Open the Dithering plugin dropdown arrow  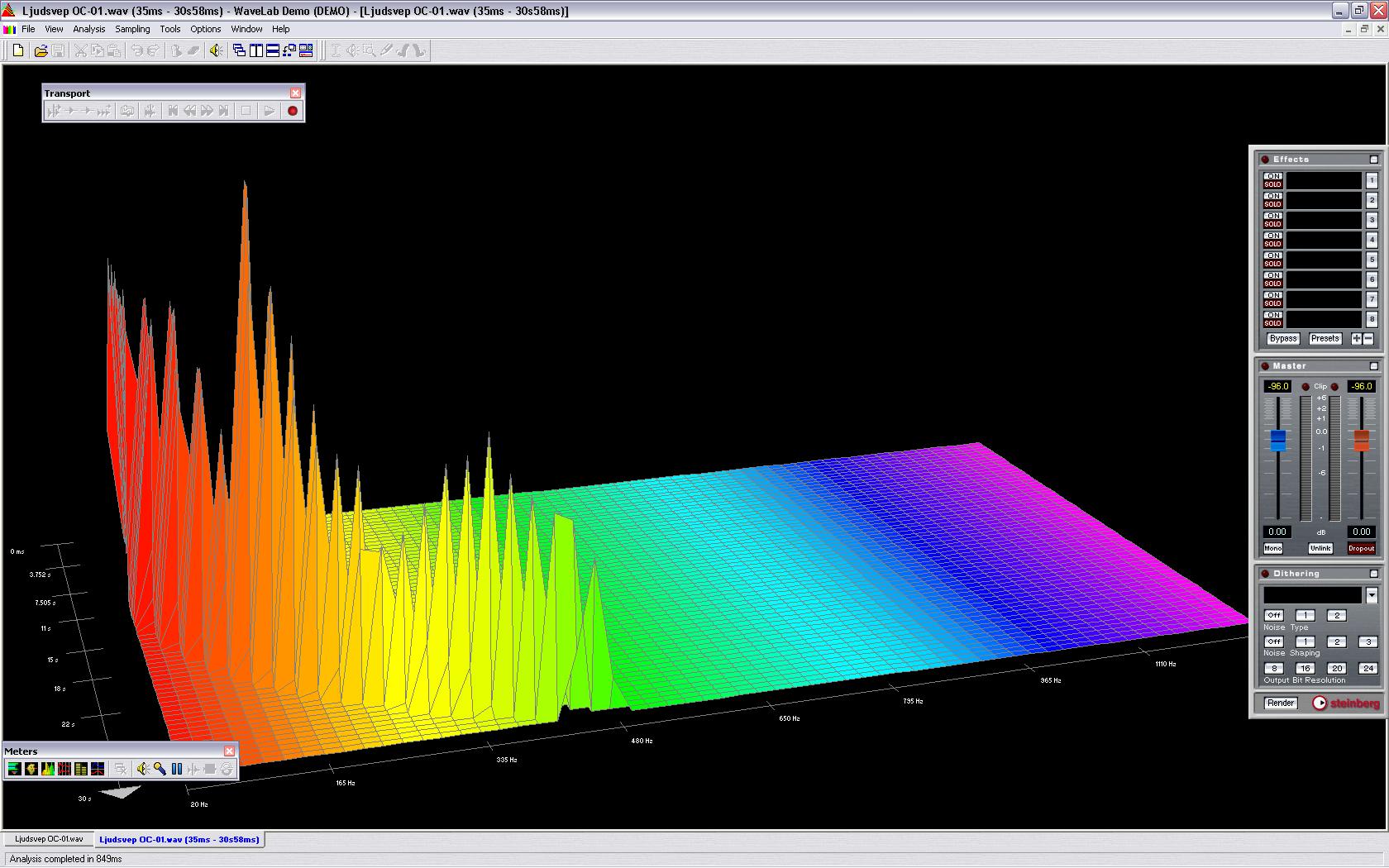[x=1372, y=595]
